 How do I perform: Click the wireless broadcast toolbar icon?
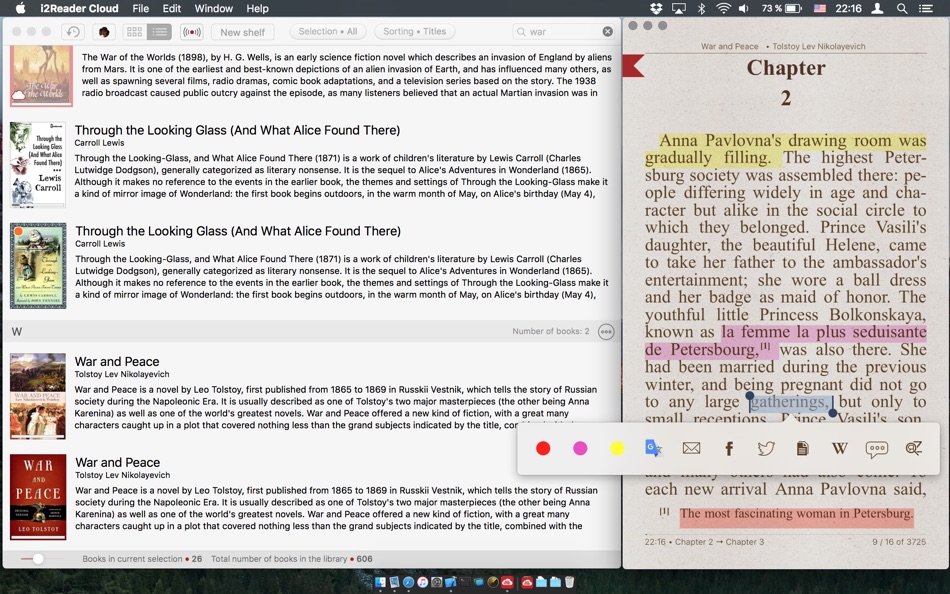[x=191, y=32]
